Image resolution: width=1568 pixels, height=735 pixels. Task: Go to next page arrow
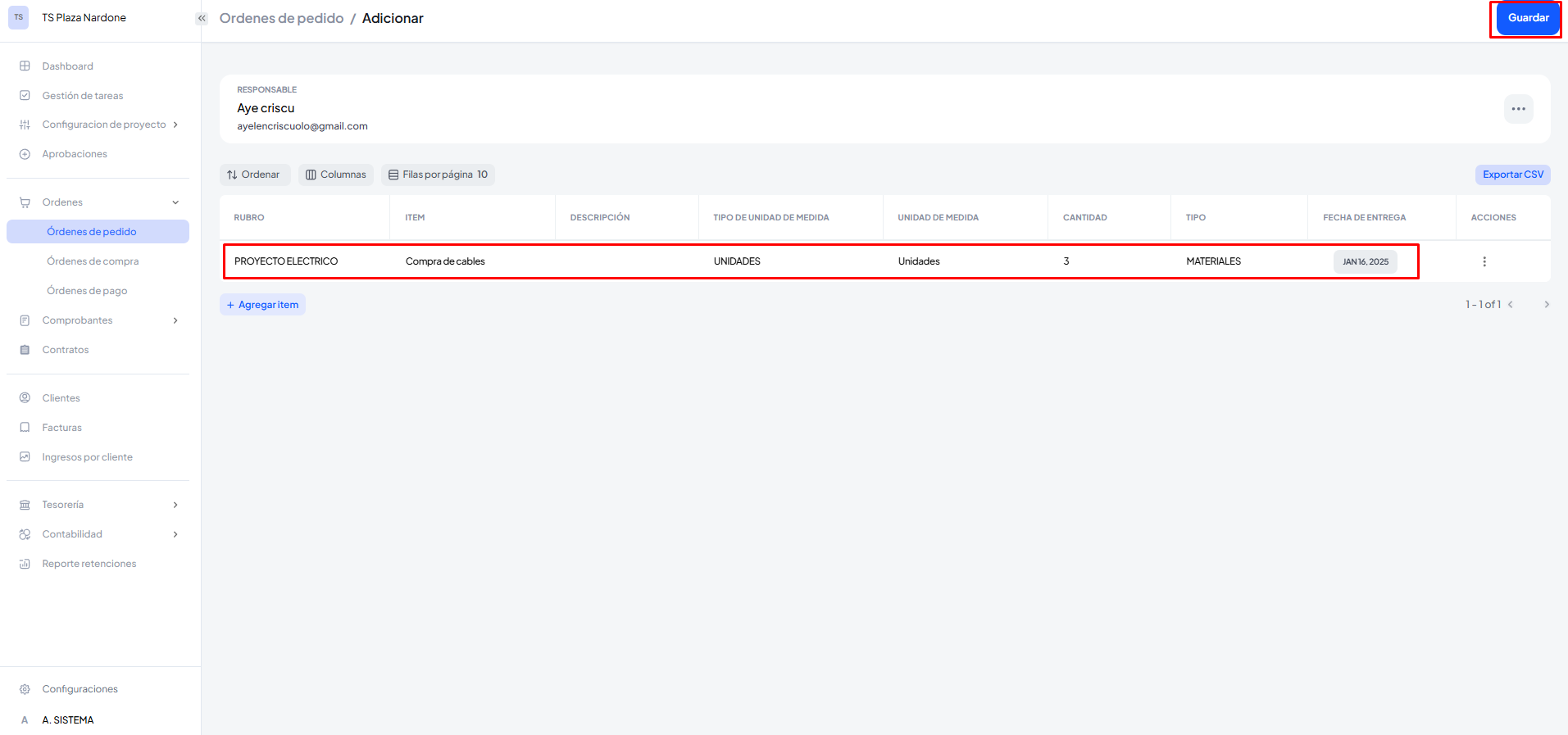pos(1546,304)
